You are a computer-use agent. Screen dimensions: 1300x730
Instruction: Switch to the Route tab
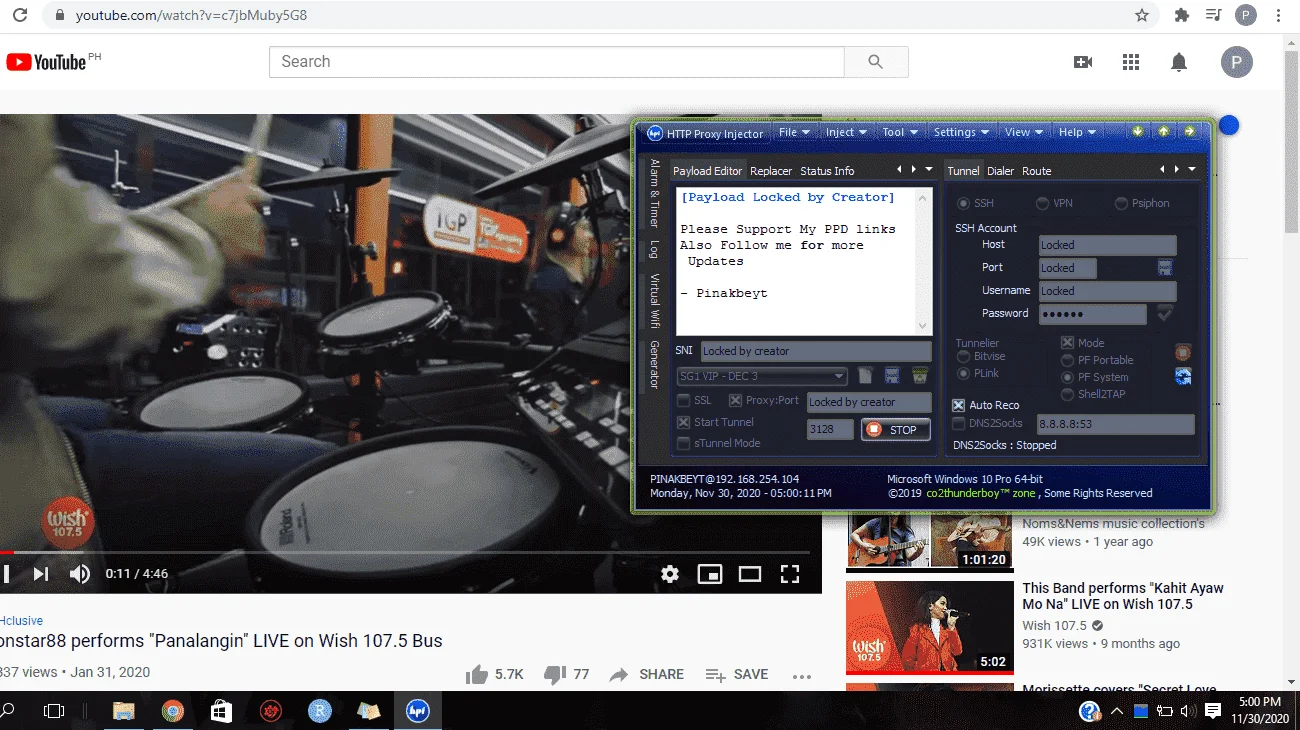click(x=1036, y=171)
